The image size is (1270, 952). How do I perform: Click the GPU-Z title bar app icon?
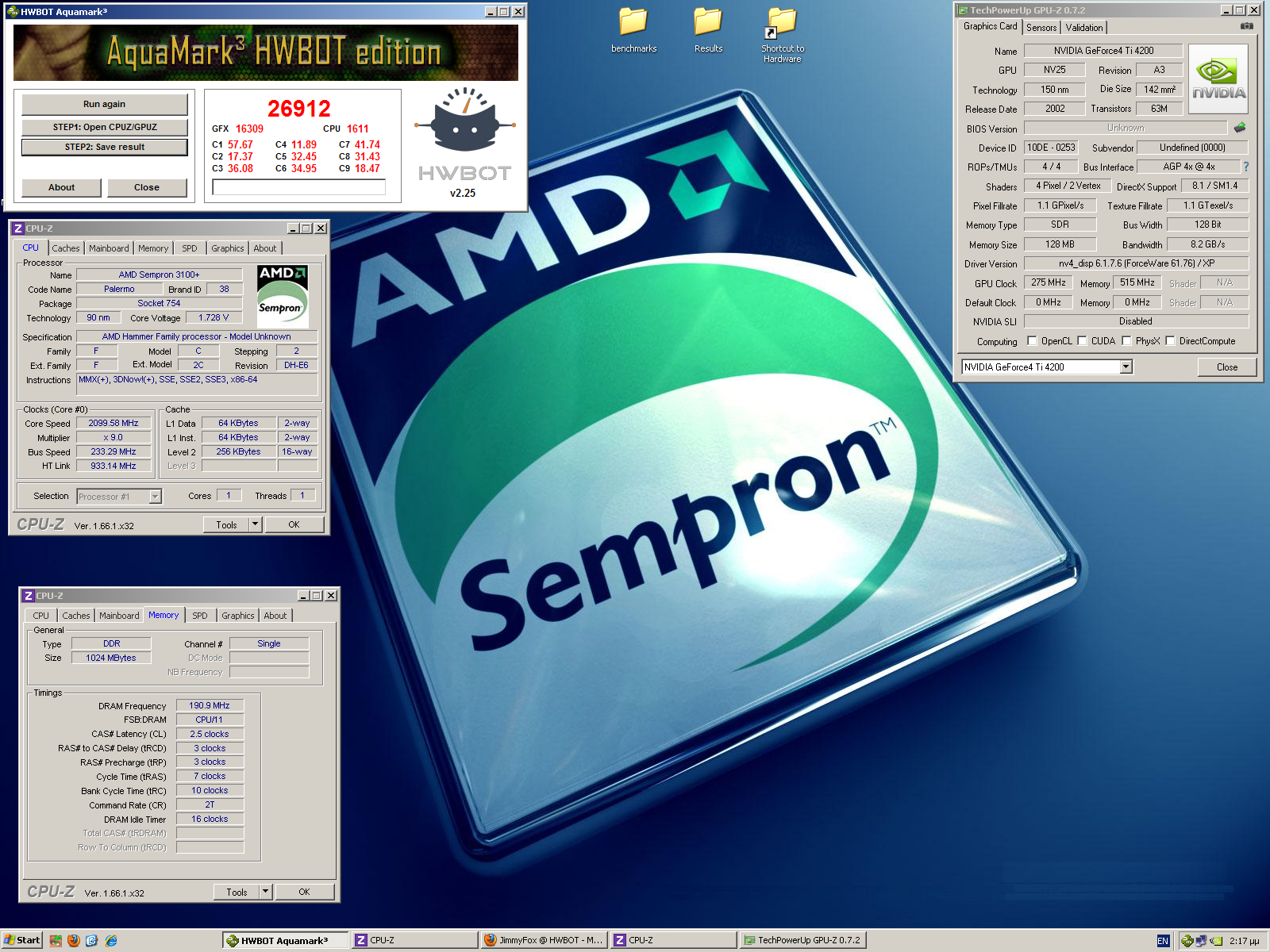pyautogui.click(x=963, y=10)
